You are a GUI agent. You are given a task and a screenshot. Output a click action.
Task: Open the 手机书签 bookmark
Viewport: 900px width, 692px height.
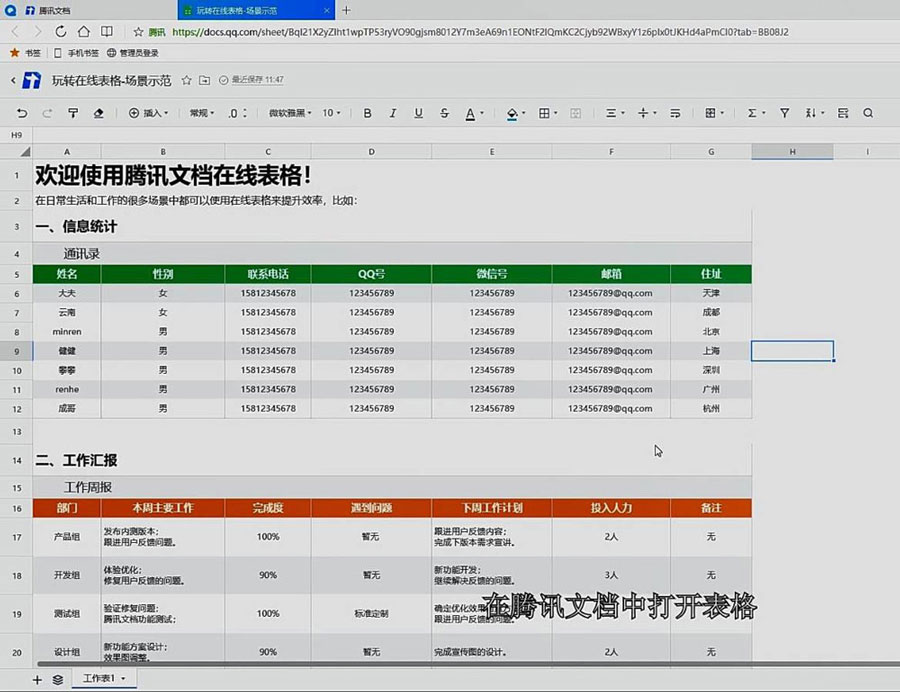point(76,53)
